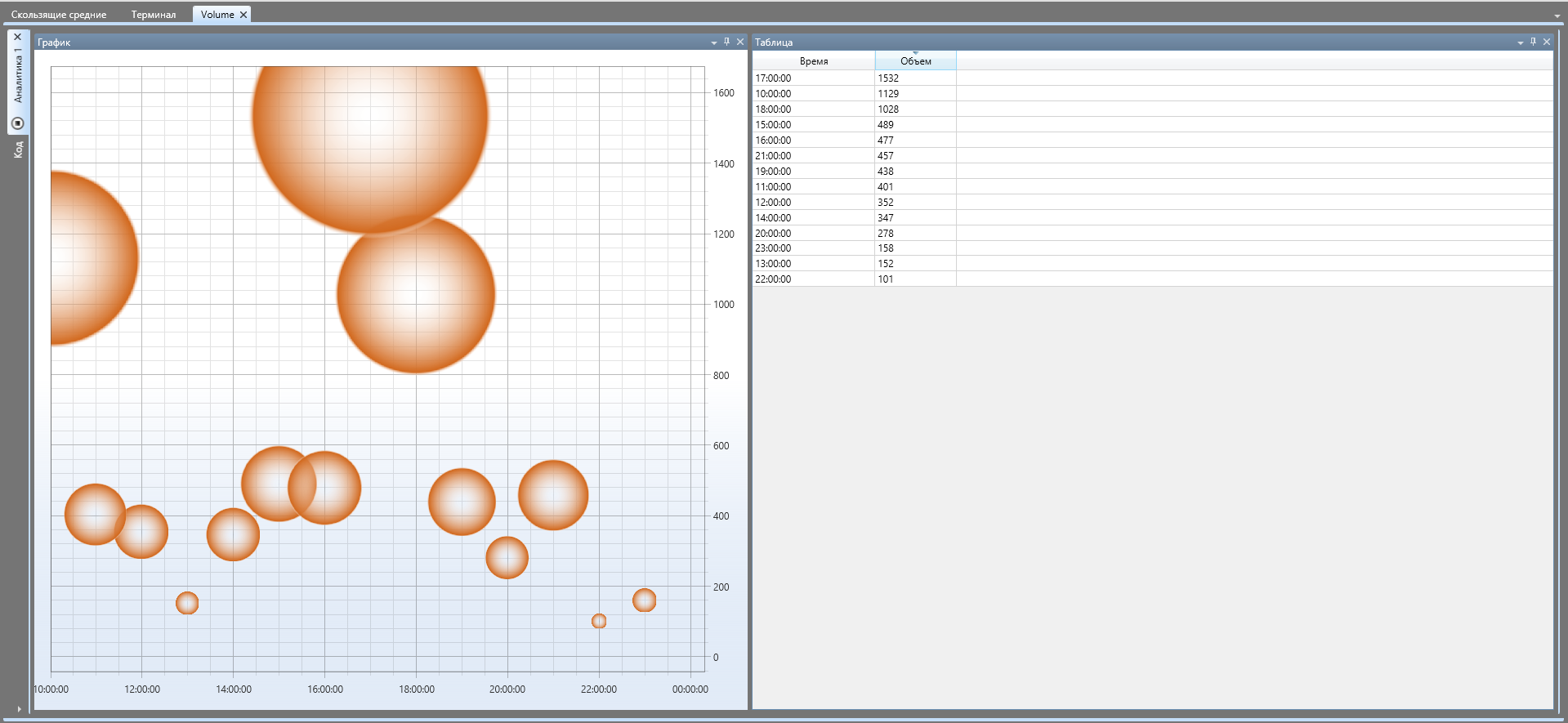
Task: Select the 15:00:00 time cell
Action: (814, 125)
